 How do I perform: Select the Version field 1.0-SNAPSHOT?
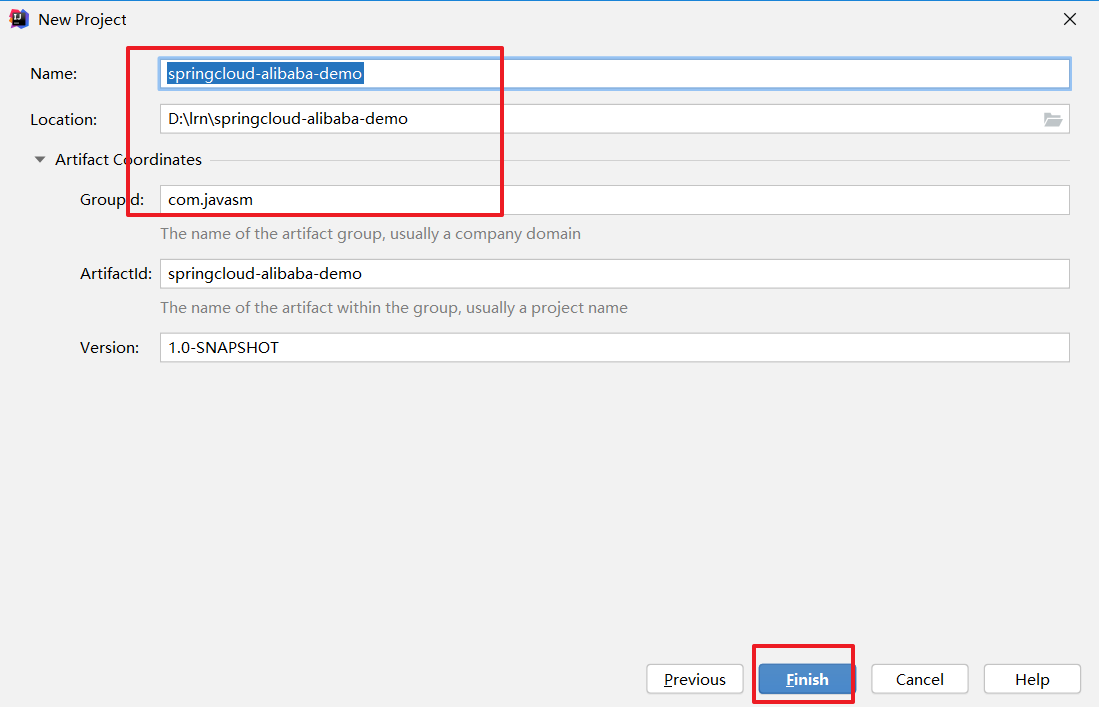click(615, 348)
